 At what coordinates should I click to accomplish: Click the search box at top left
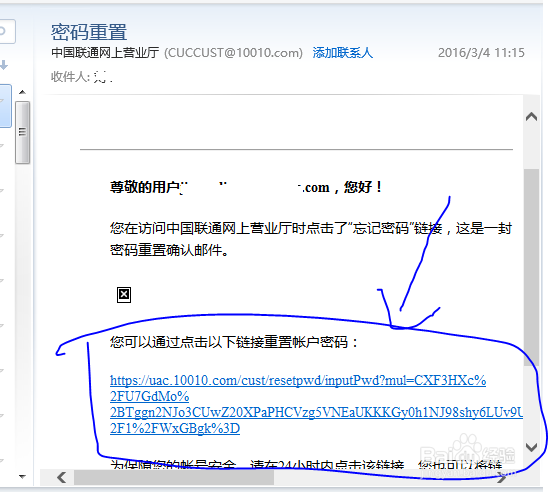(x=7, y=31)
